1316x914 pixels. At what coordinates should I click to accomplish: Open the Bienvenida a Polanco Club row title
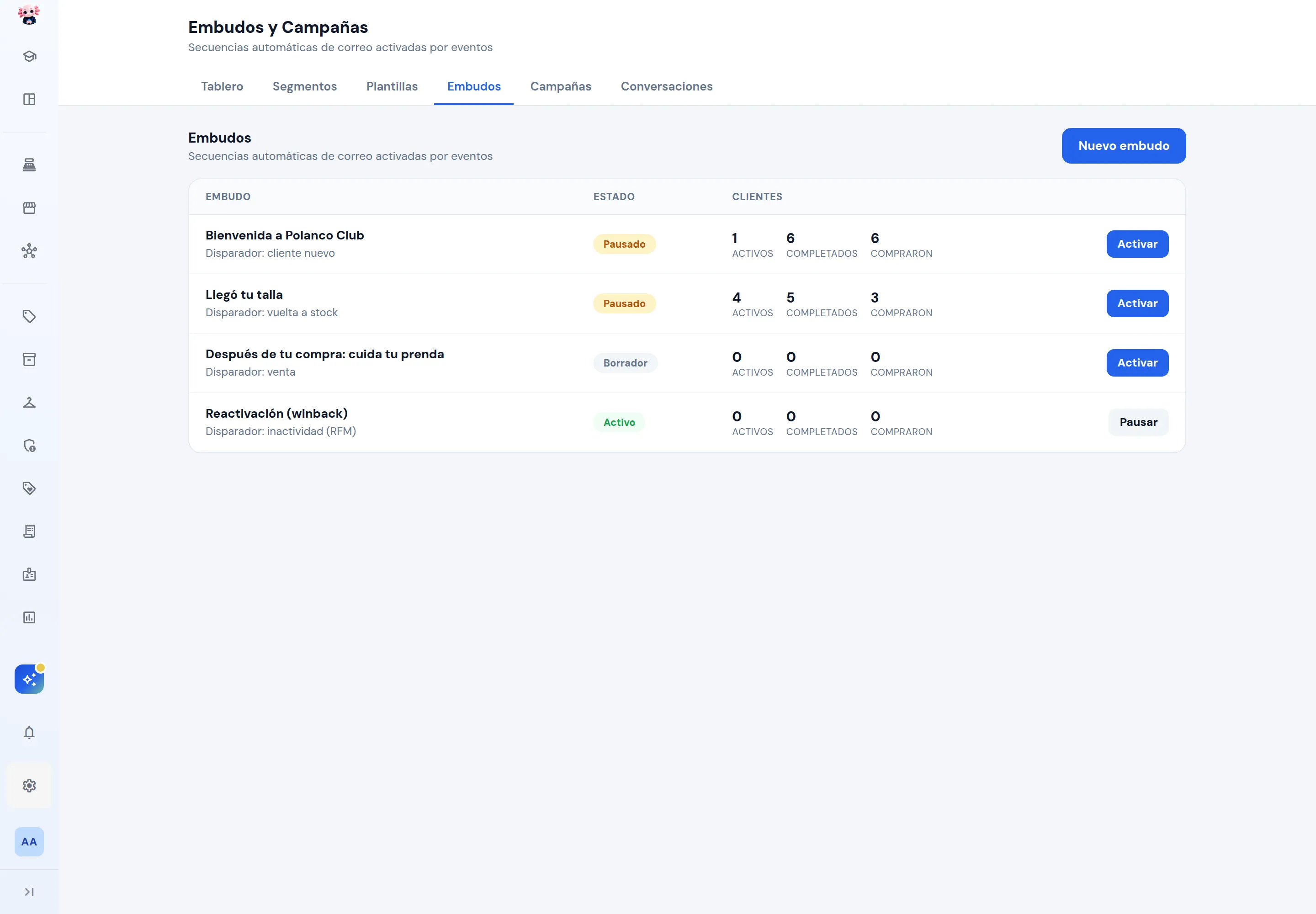coord(285,235)
